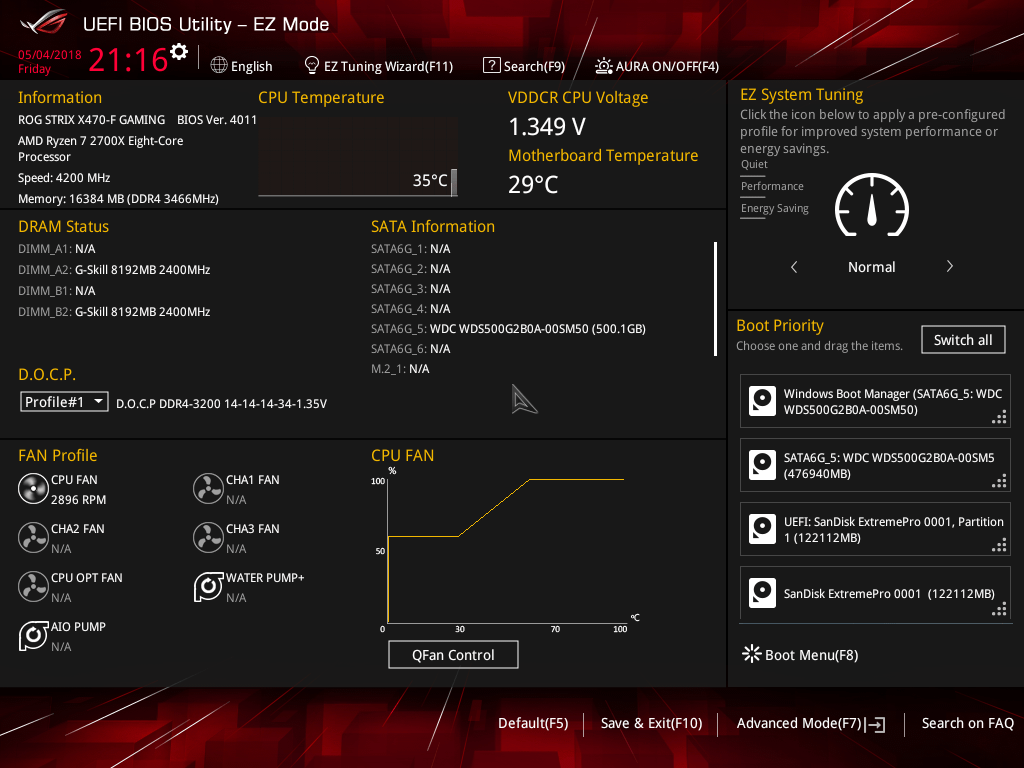Click the Windows Boot Manager drag handle
The height and width of the screenshot is (768, 1024).
[x=999, y=417]
